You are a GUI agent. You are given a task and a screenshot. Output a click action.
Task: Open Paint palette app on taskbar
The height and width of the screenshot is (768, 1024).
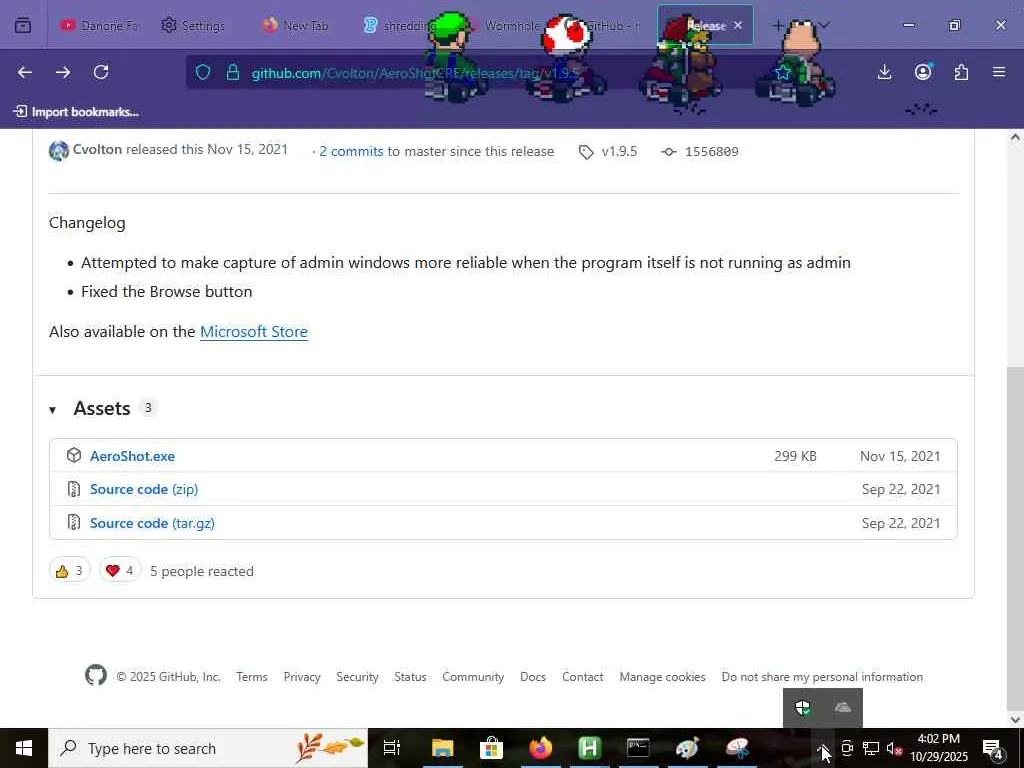pyautogui.click(x=687, y=748)
